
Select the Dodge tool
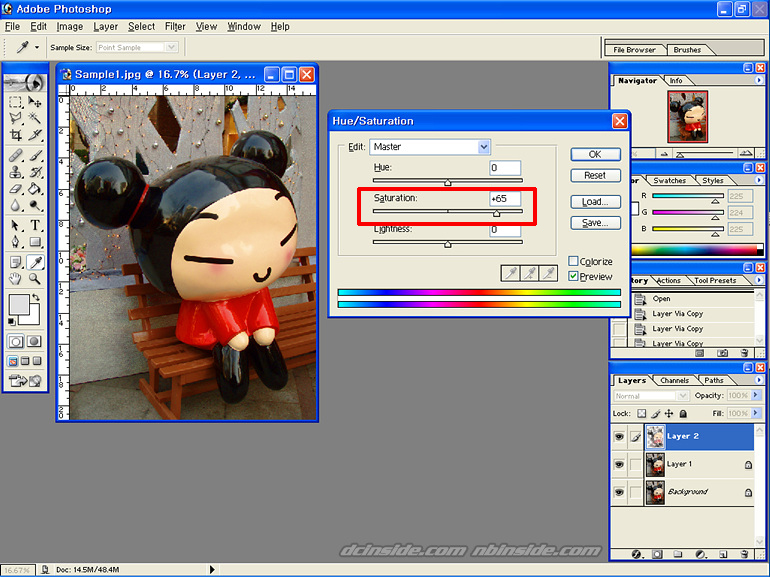point(35,205)
